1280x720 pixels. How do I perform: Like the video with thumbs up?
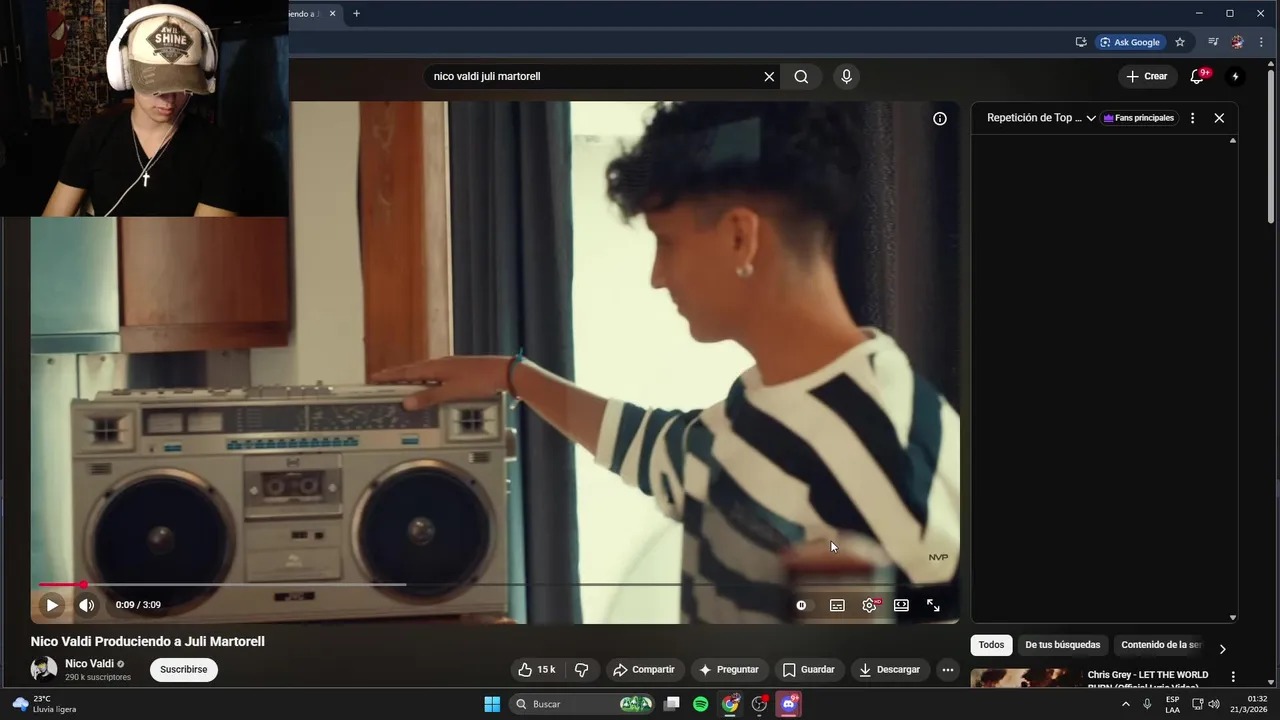(x=537, y=670)
